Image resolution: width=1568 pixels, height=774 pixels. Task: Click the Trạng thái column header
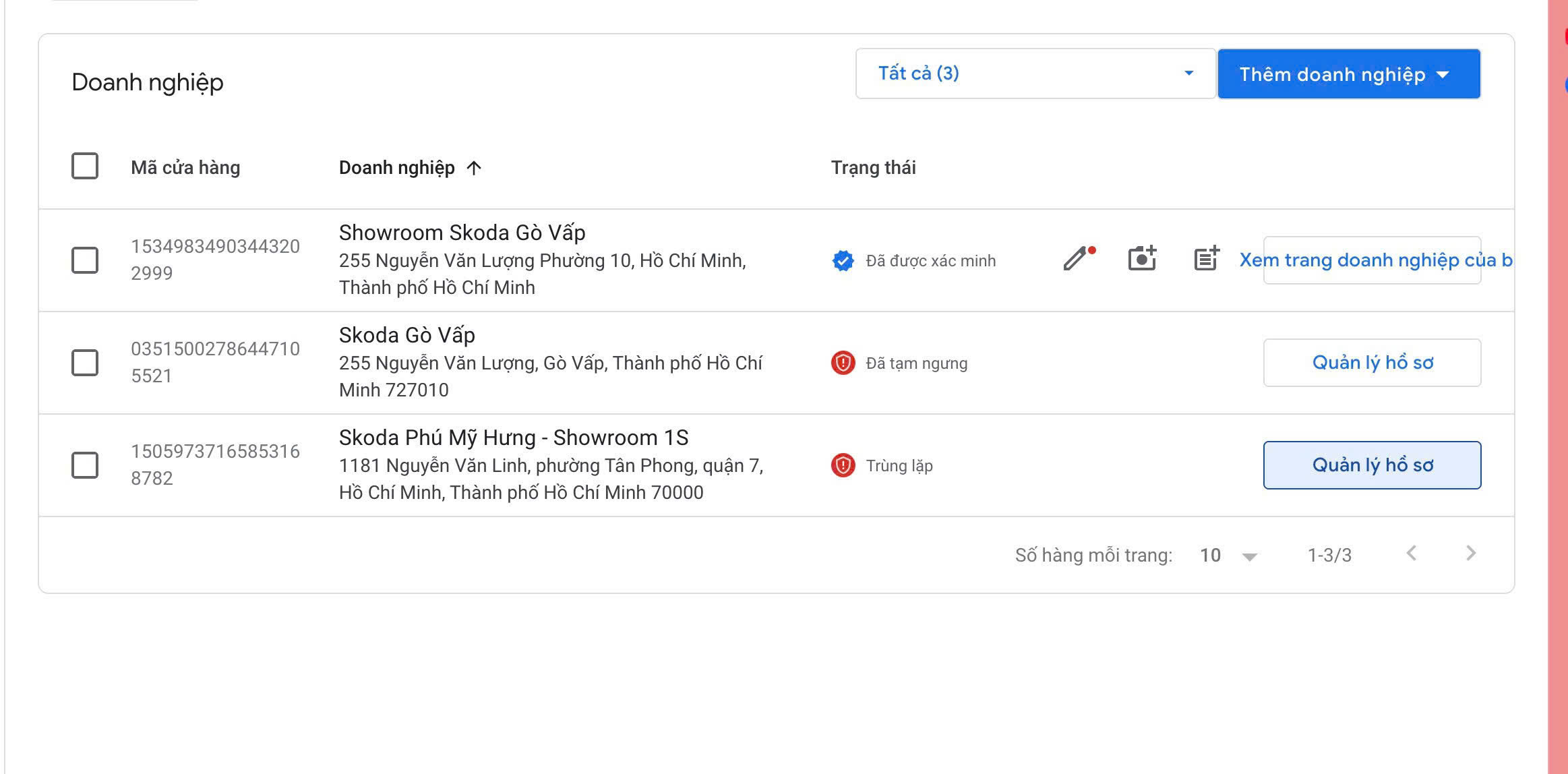click(873, 168)
